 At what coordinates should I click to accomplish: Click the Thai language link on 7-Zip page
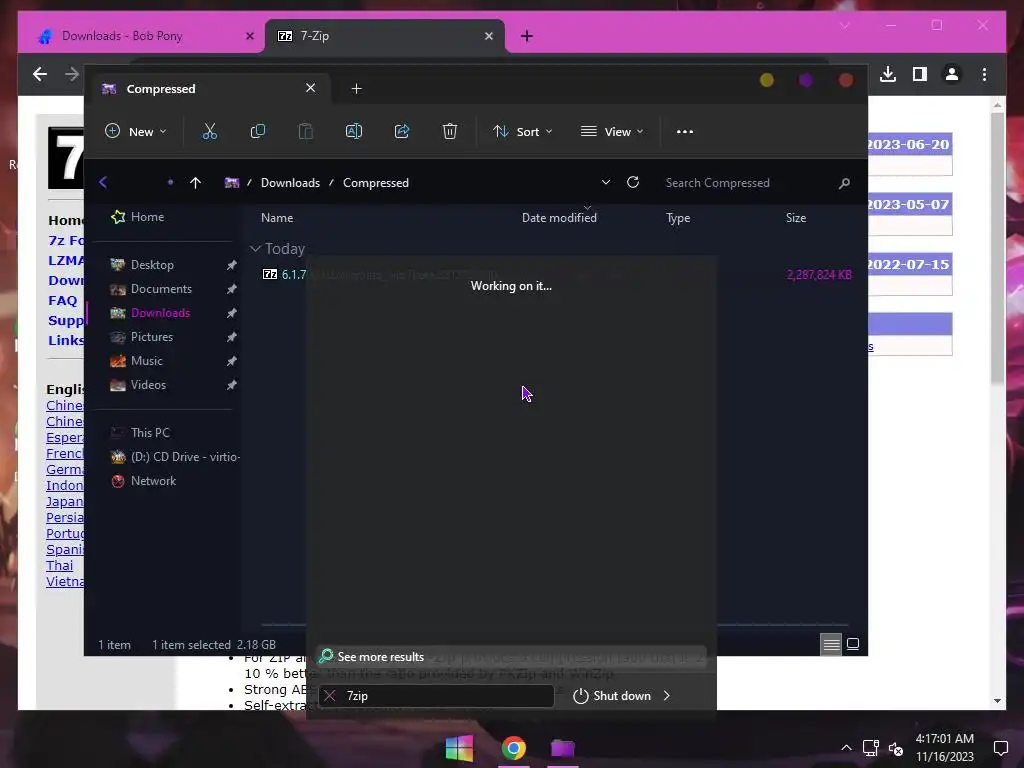point(59,566)
